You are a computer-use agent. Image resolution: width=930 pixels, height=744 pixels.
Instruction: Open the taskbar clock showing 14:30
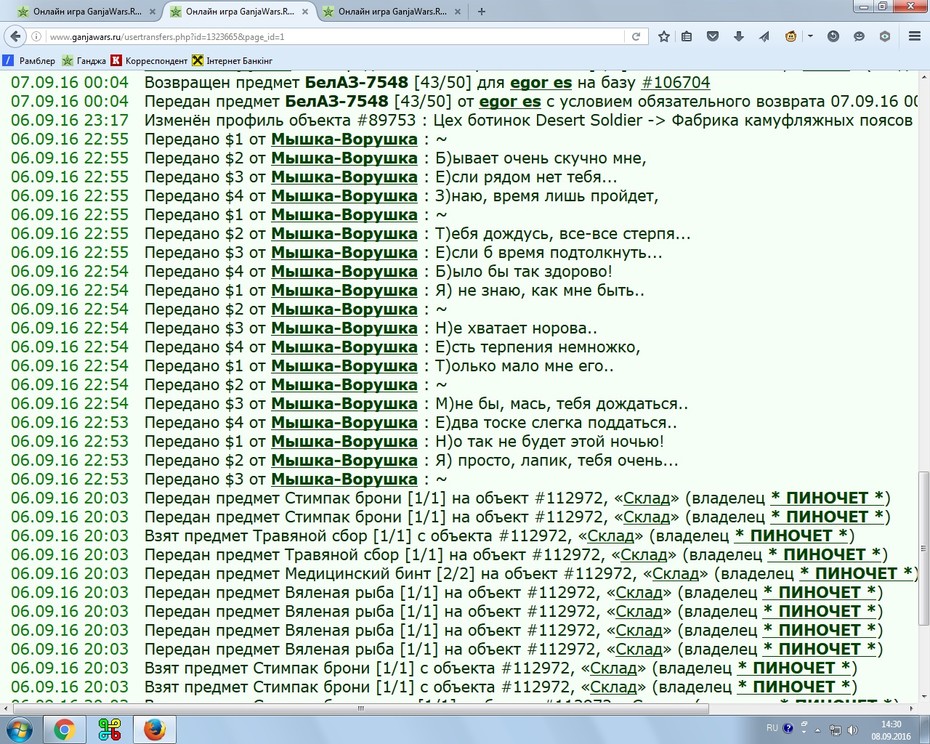891,730
